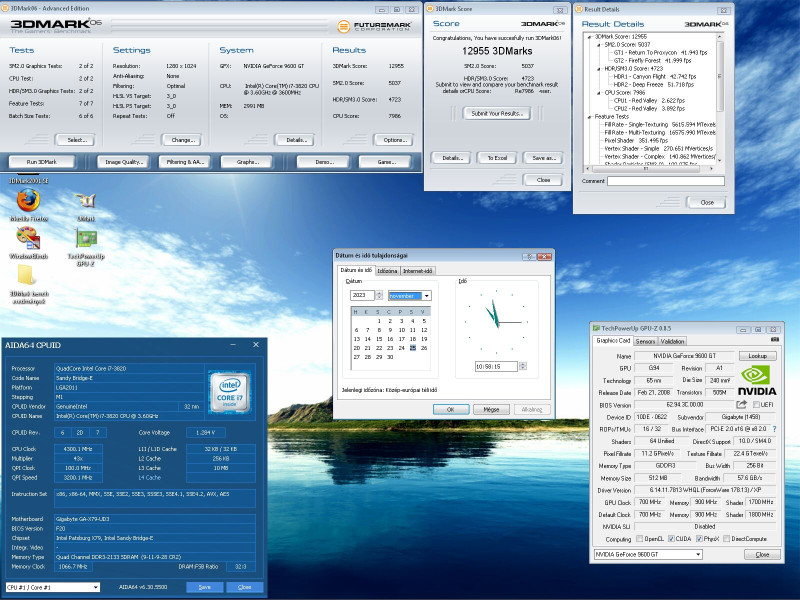Toggle the OpenCL checkbox
Viewport: 800px width, 600px height.
click(639, 539)
